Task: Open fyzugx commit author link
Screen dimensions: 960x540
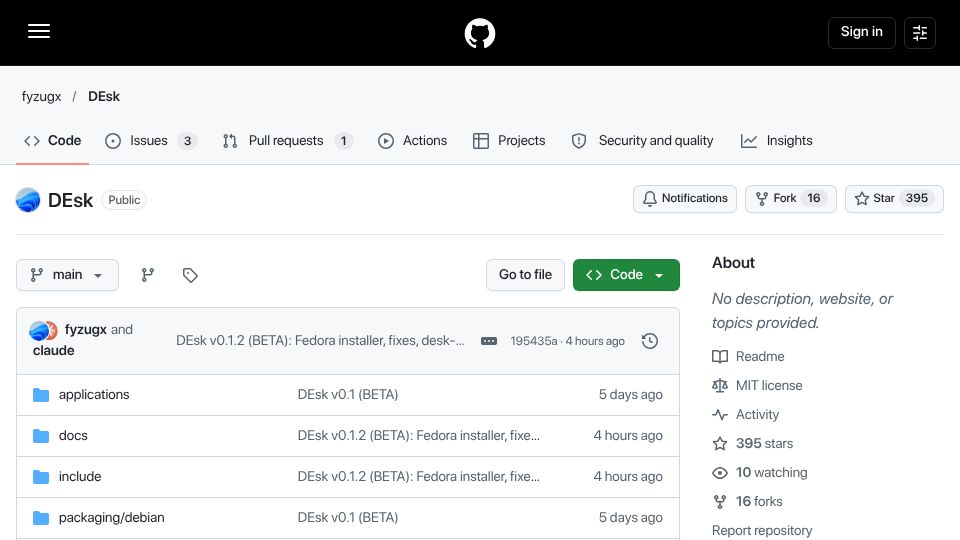Action: pyautogui.click(x=86, y=329)
